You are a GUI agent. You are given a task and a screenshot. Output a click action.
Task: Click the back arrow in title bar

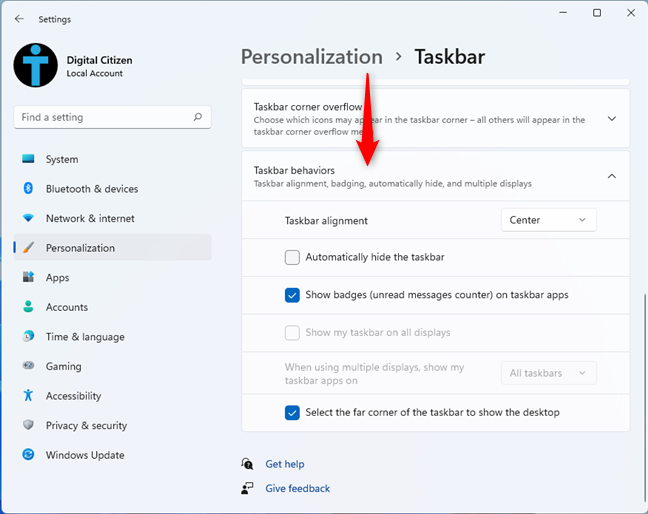(x=19, y=18)
